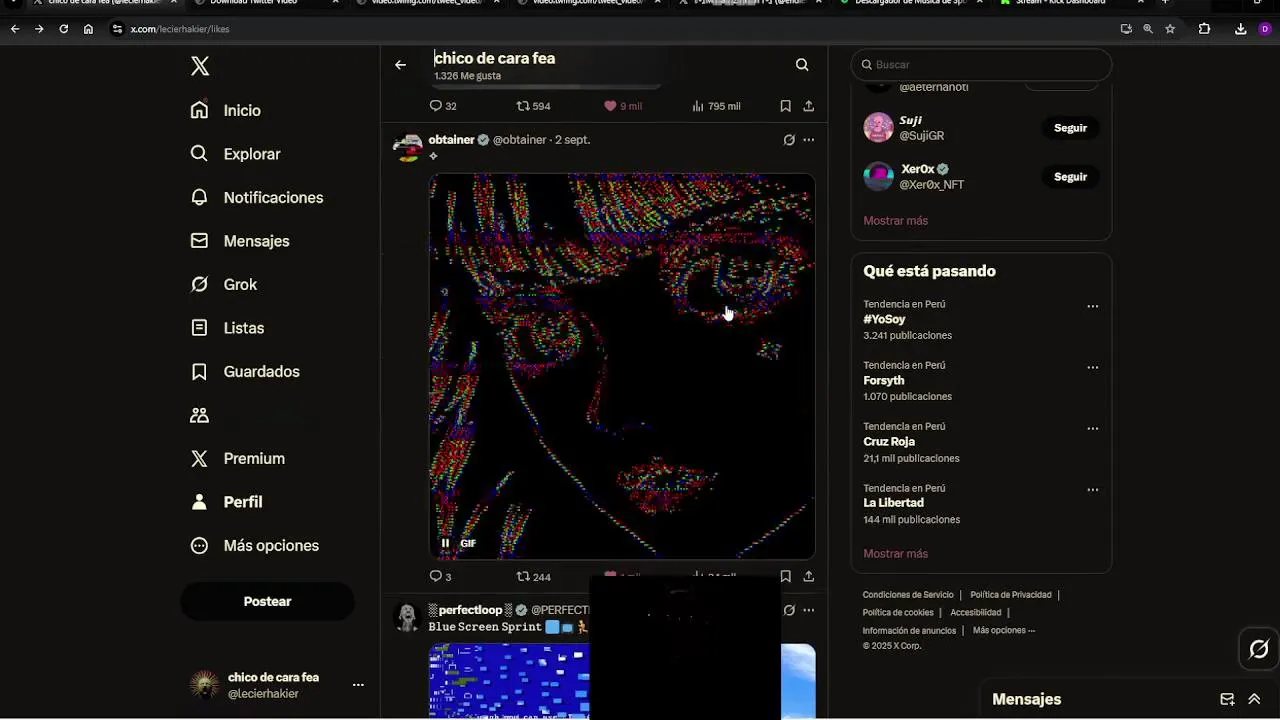The width and height of the screenshot is (1280, 720).
Task: Reply to the post with 32 comments
Action: coord(443,106)
